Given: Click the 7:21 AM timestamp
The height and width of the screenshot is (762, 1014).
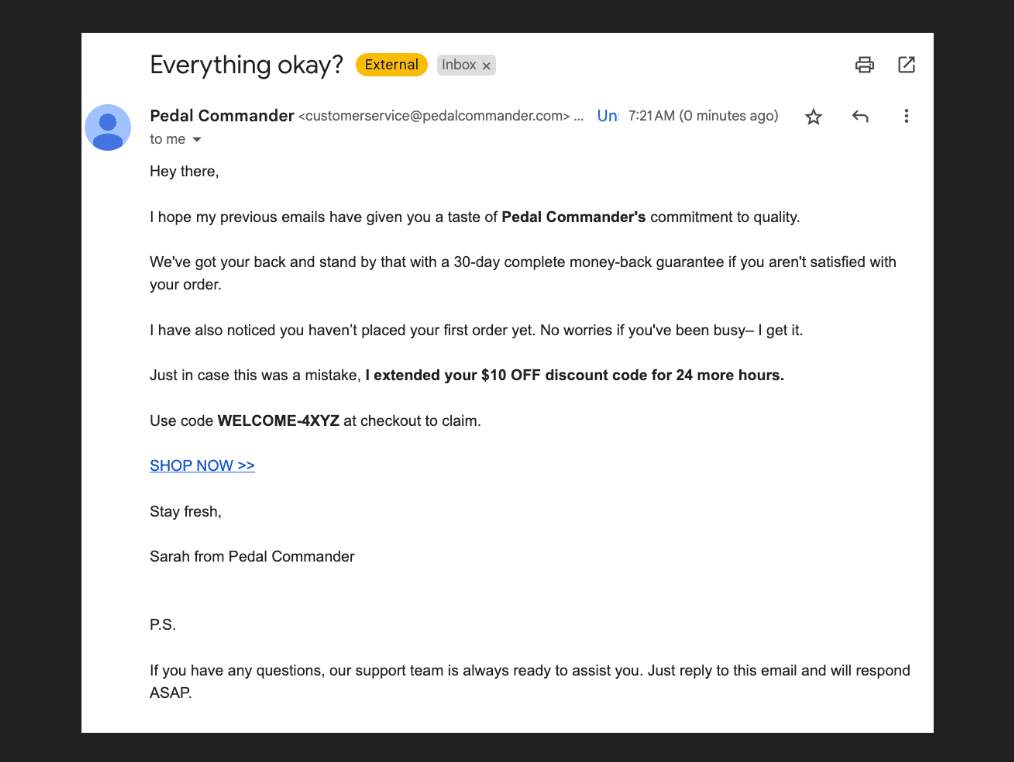Looking at the screenshot, I should (x=651, y=116).
